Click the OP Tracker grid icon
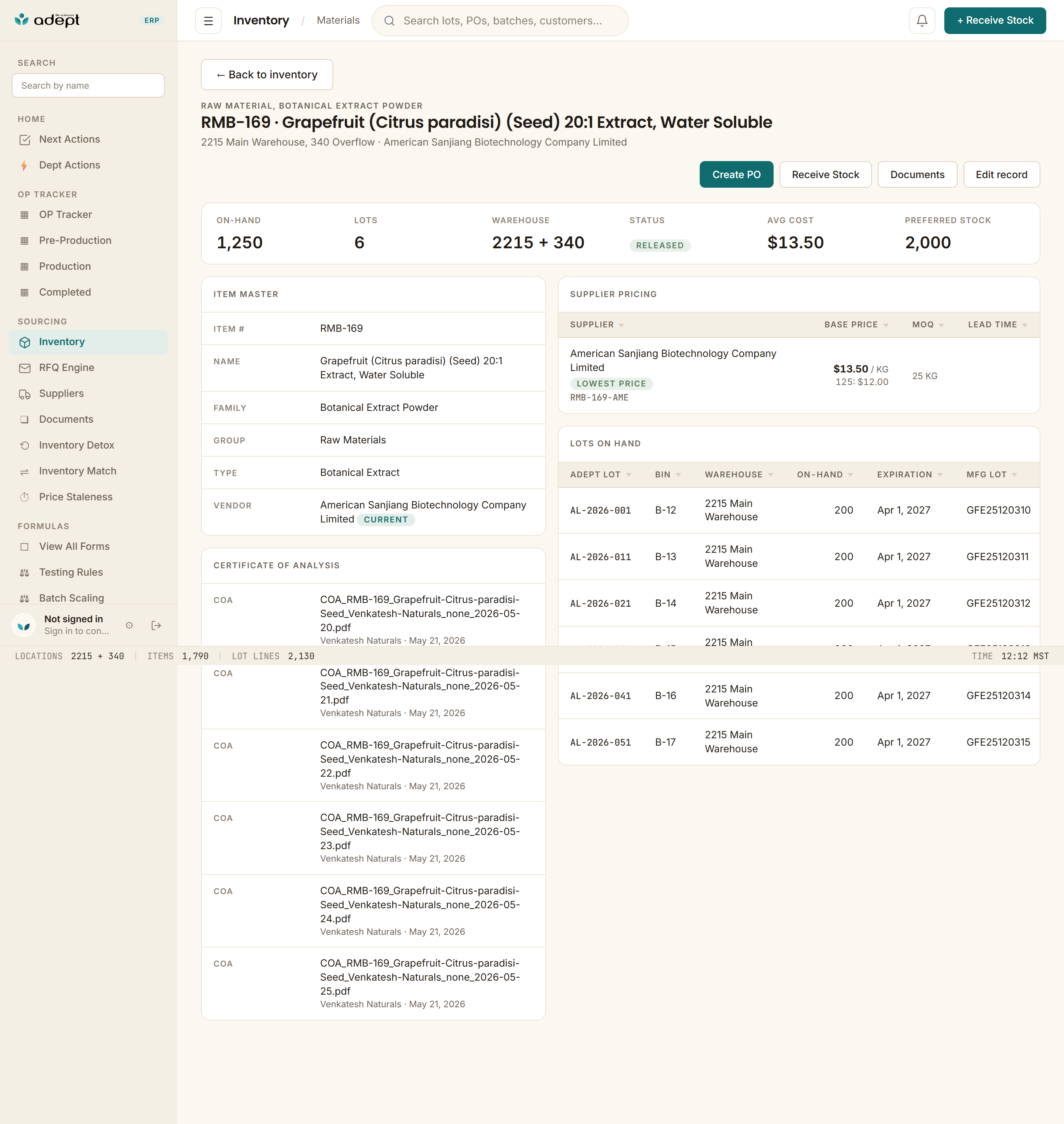This screenshot has height=1124, width=1064. (24, 215)
